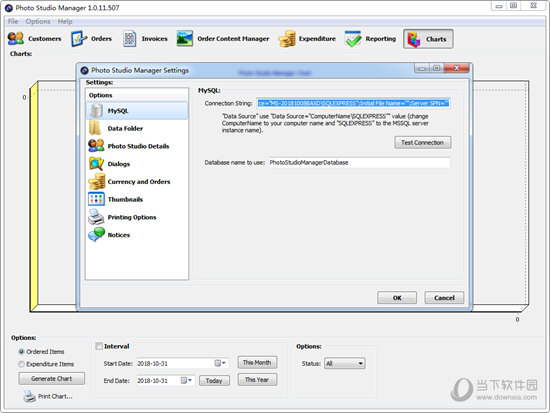This screenshot has height=413, width=550.
Task: Click the Test Connection button
Action: coord(423,142)
